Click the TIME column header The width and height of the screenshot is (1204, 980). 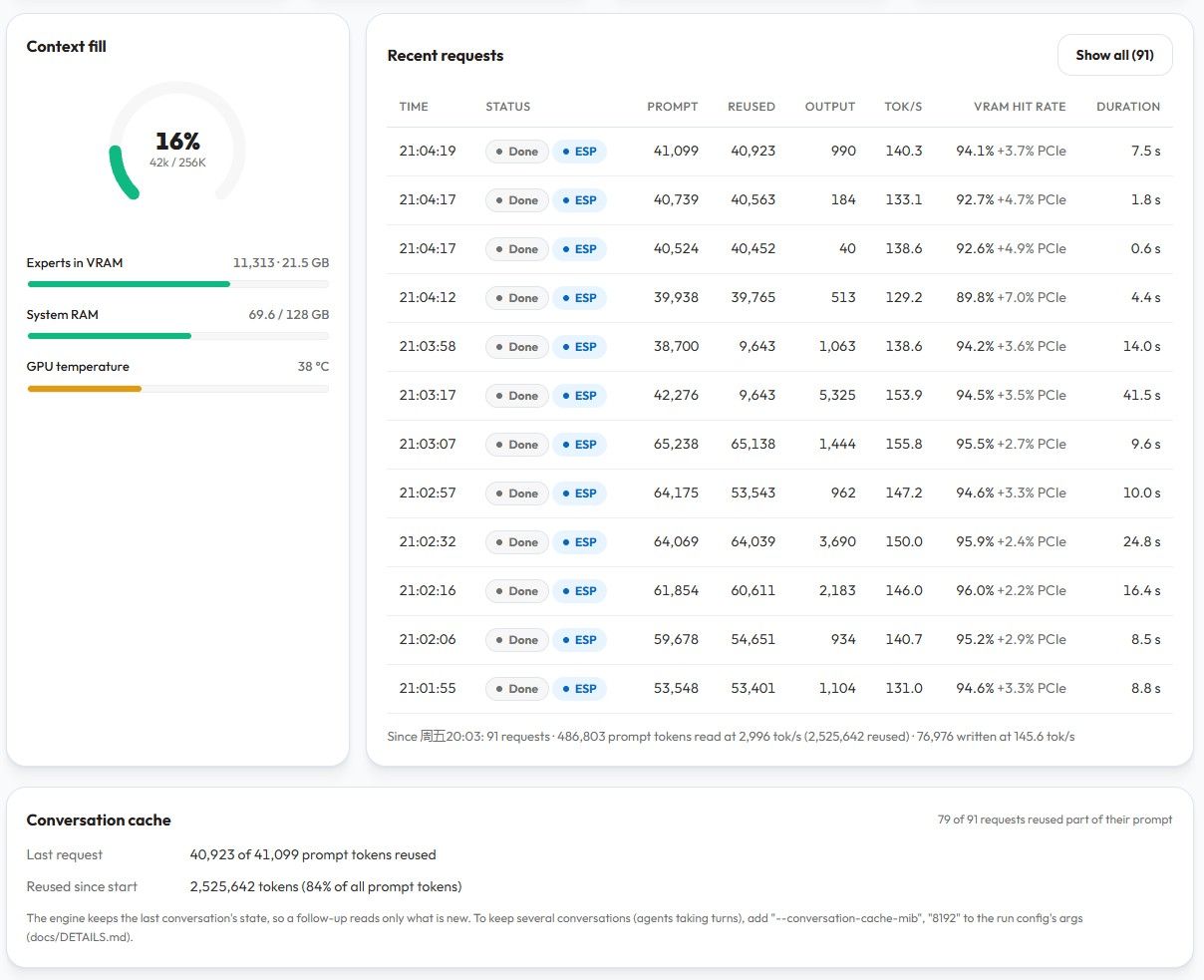tap(414, 107)
